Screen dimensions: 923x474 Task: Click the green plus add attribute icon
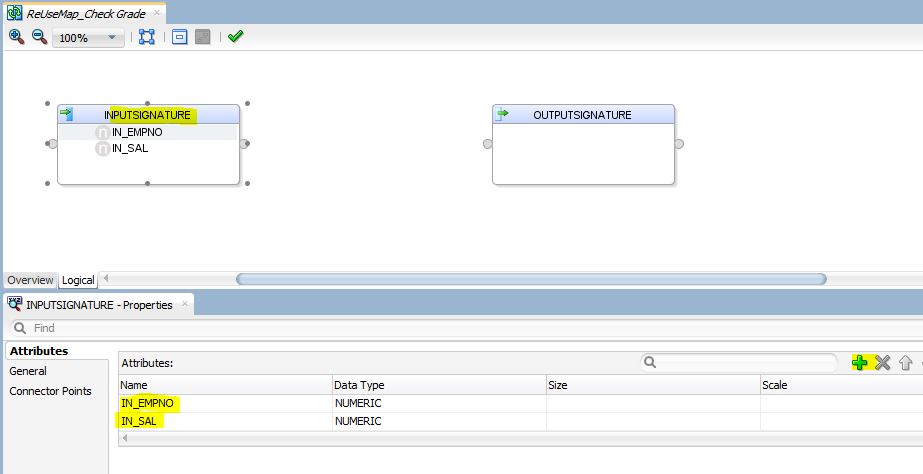point(859,363)
